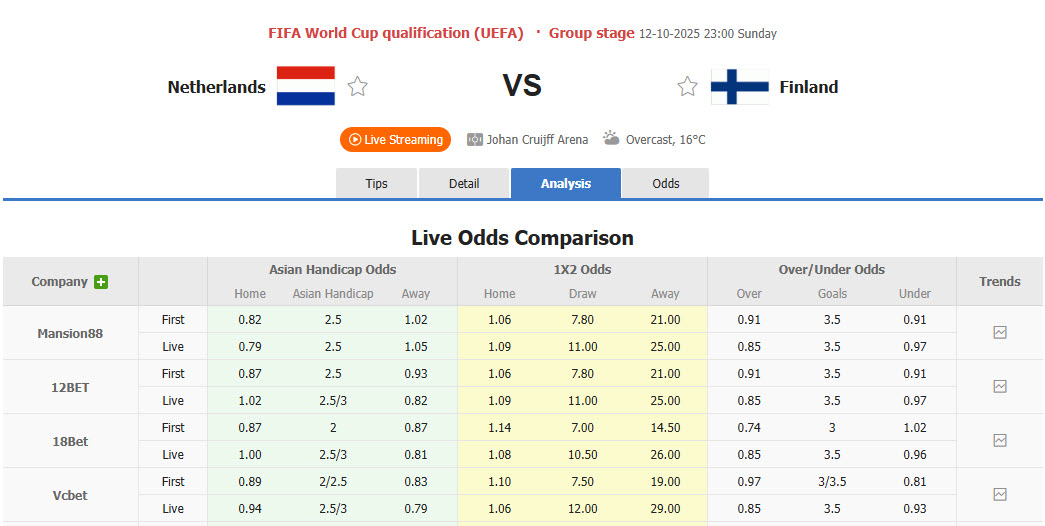The width and height of the screenshot is (1045, 526).
Task: Open the Detail tab
Action: (x=464, y=184)
